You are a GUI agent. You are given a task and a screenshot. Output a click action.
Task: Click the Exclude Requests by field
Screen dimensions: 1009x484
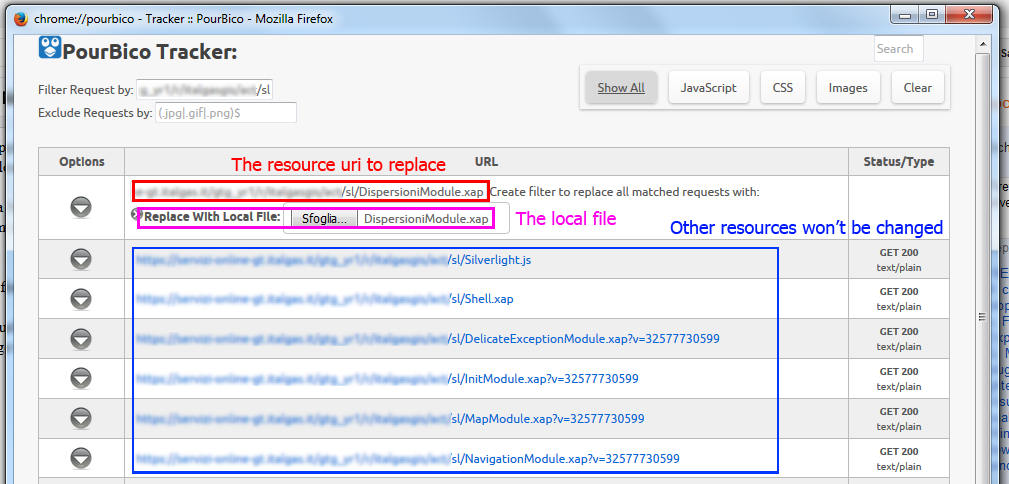226,113
